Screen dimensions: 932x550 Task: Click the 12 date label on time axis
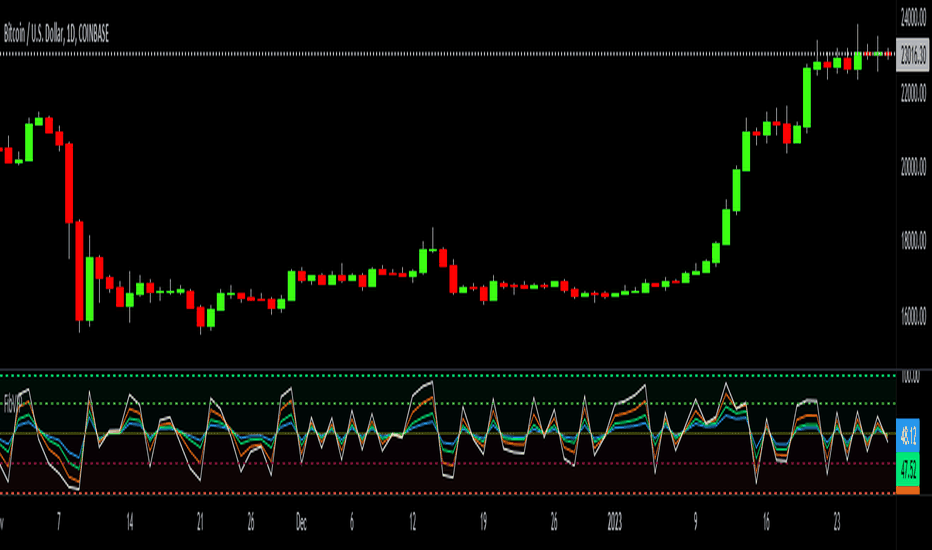pyautogui.click(x=413, y=522)
